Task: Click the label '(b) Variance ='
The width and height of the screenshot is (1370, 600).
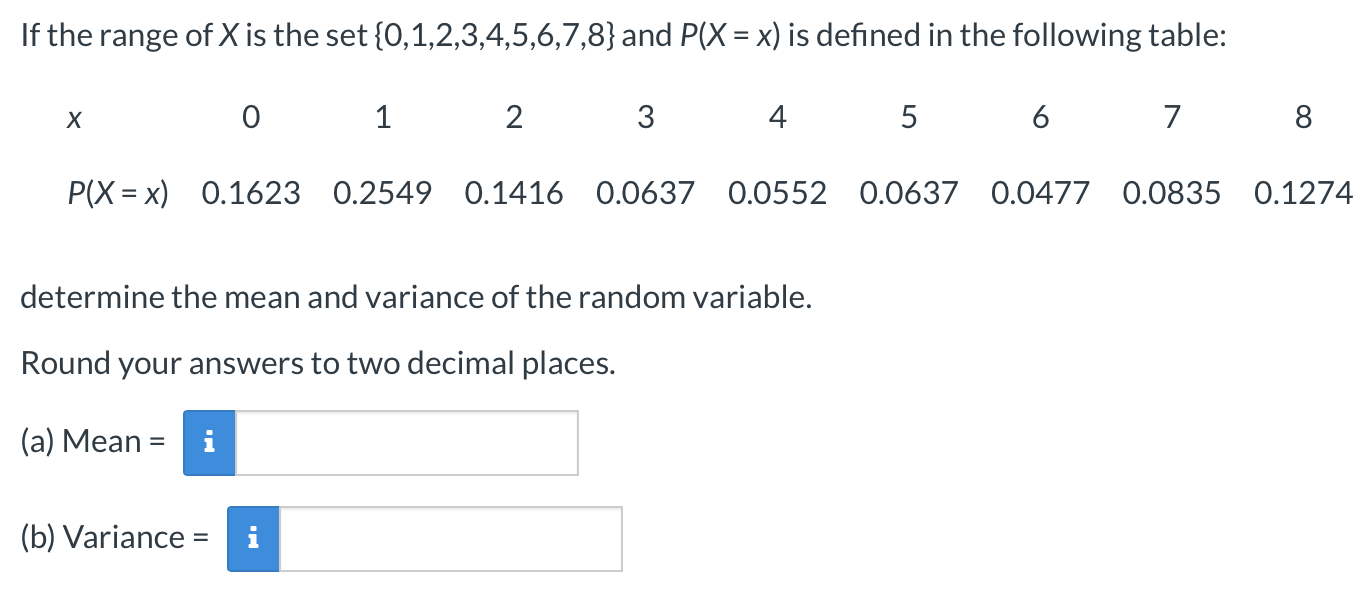Action: coord(113,538)
